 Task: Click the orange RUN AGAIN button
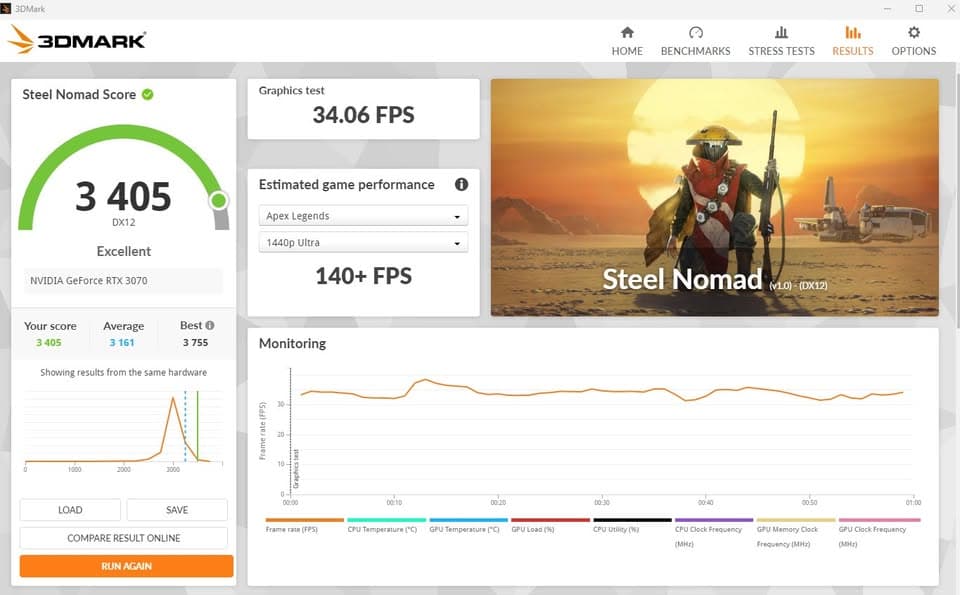126,566
